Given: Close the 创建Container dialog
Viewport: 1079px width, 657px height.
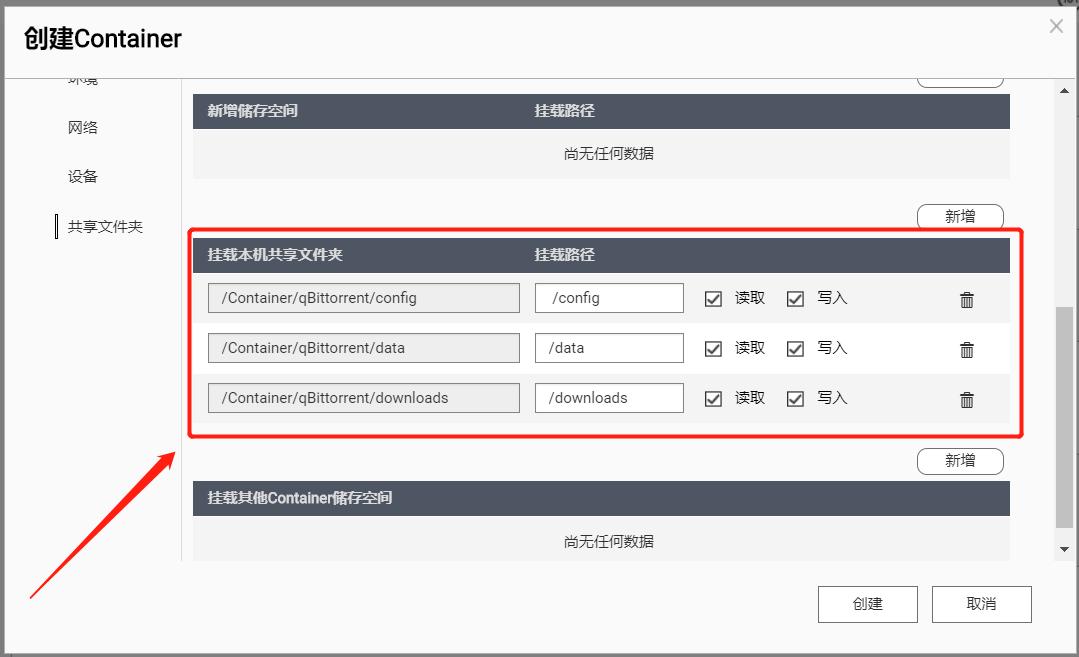Looking at the screenshot, I should click(1056, 26).
